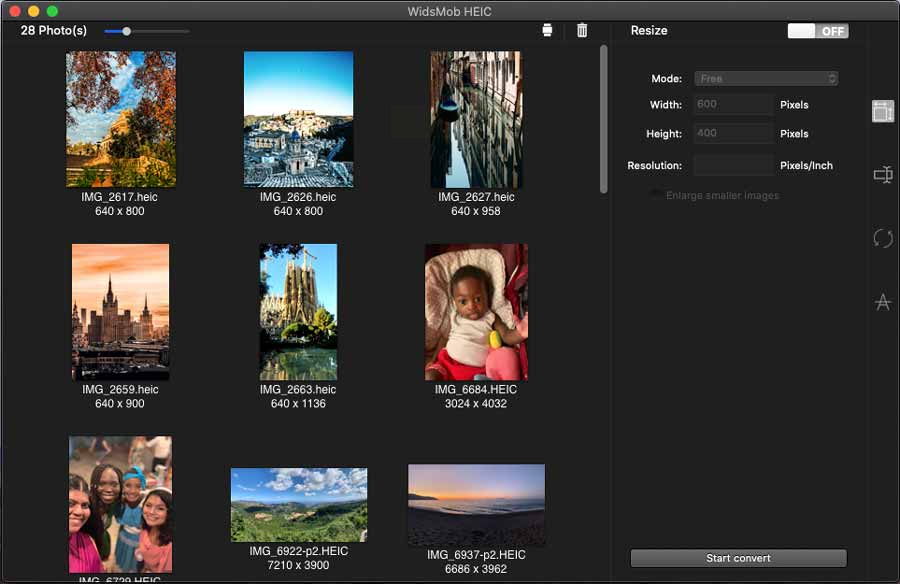Open the Resize panel icon in the sidebar
The height and width of the screenshot is (584, 900).
pyautogui.click(x=882, y=111)
